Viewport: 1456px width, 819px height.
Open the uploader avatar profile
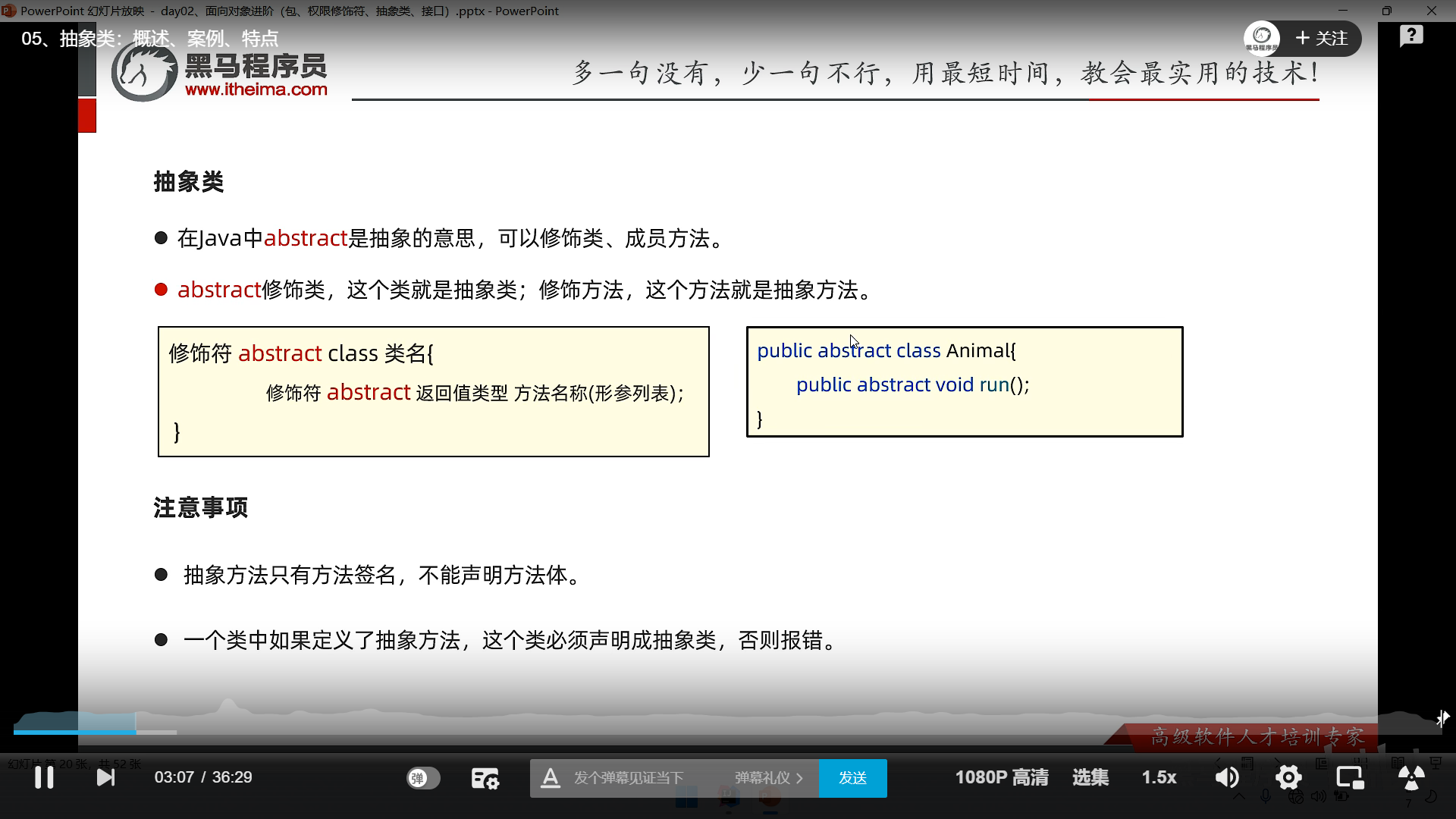pos(1262,38)
